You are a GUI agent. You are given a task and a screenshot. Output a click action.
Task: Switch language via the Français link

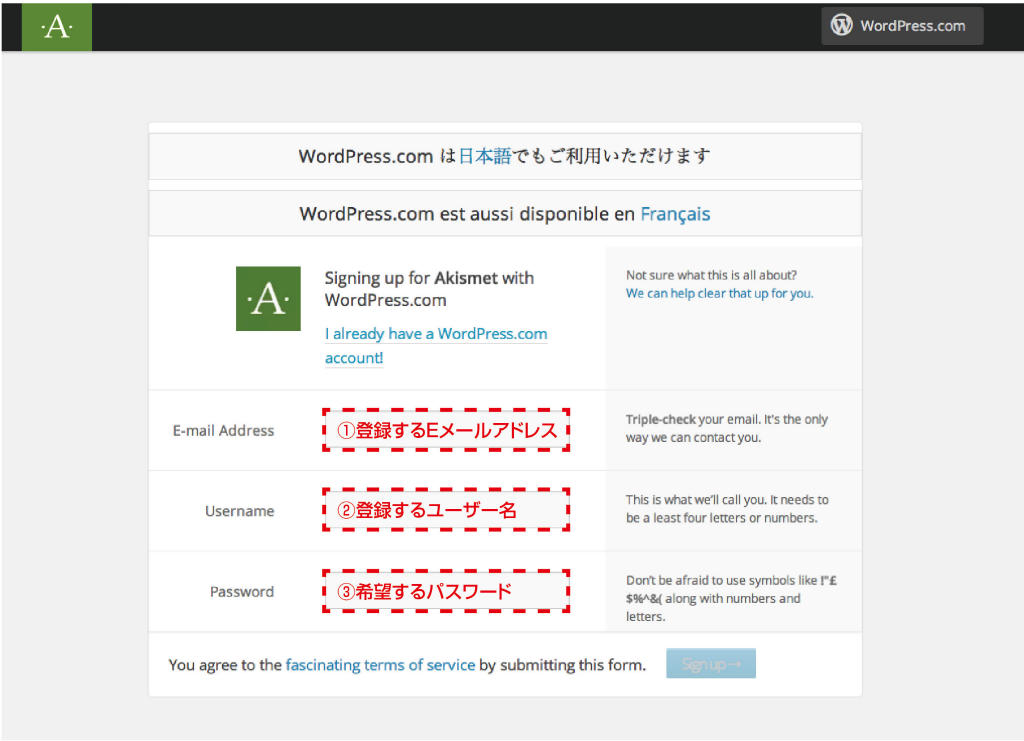click(675, 214)
